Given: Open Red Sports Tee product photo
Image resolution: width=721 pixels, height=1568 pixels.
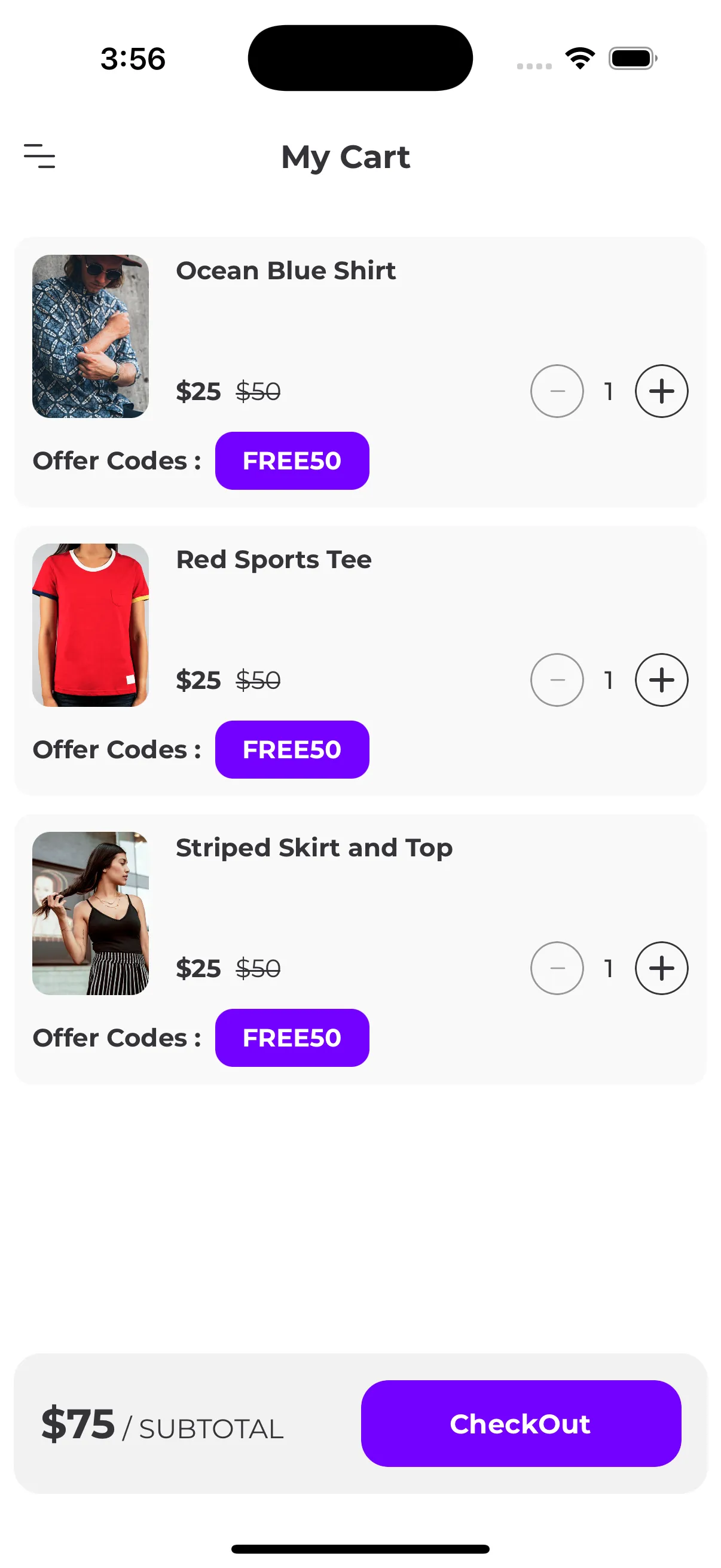Looking at the screenshot, I should pyautogui.click(x=91, y=625).
